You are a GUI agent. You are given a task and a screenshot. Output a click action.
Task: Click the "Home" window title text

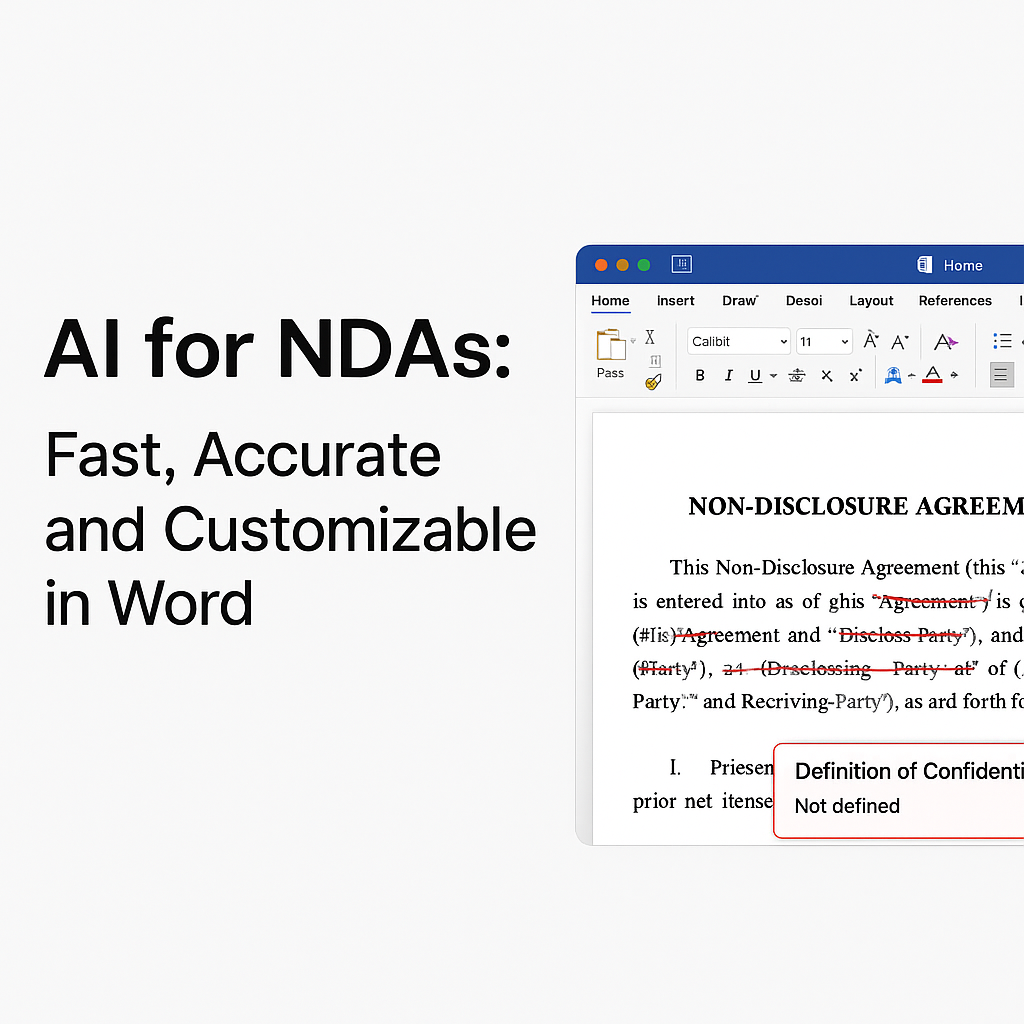963,266
